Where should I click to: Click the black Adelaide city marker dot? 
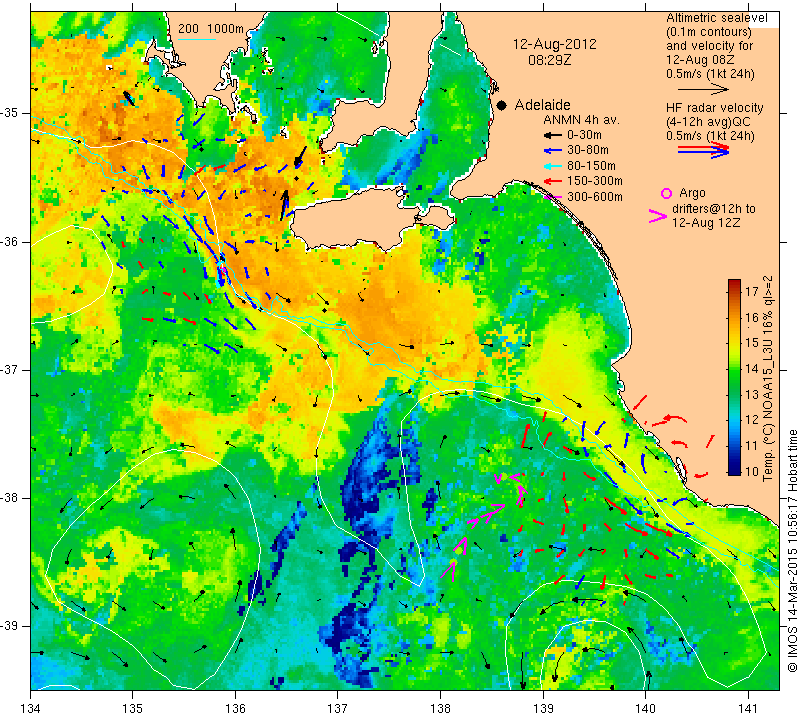tap(502, 106)
